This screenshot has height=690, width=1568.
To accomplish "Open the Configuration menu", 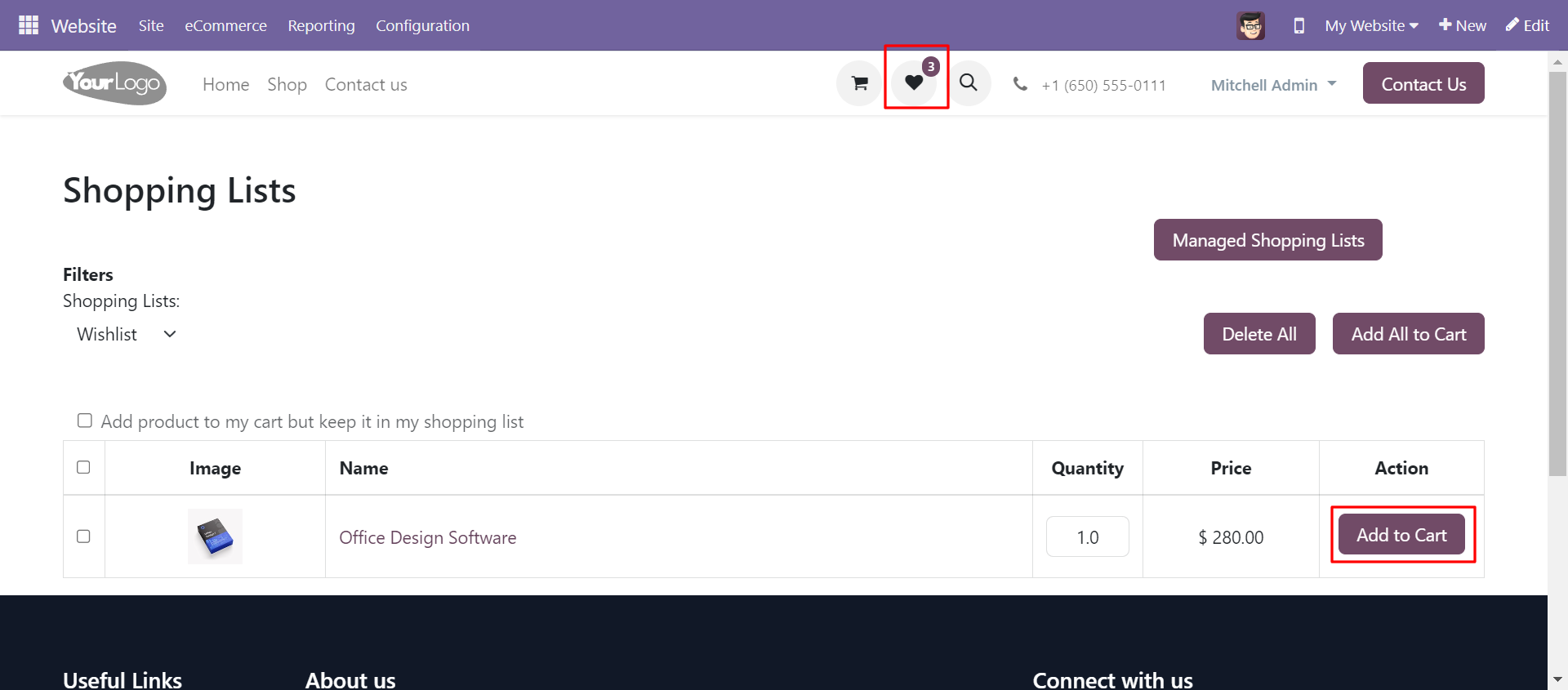I will (x=422, y=25).
